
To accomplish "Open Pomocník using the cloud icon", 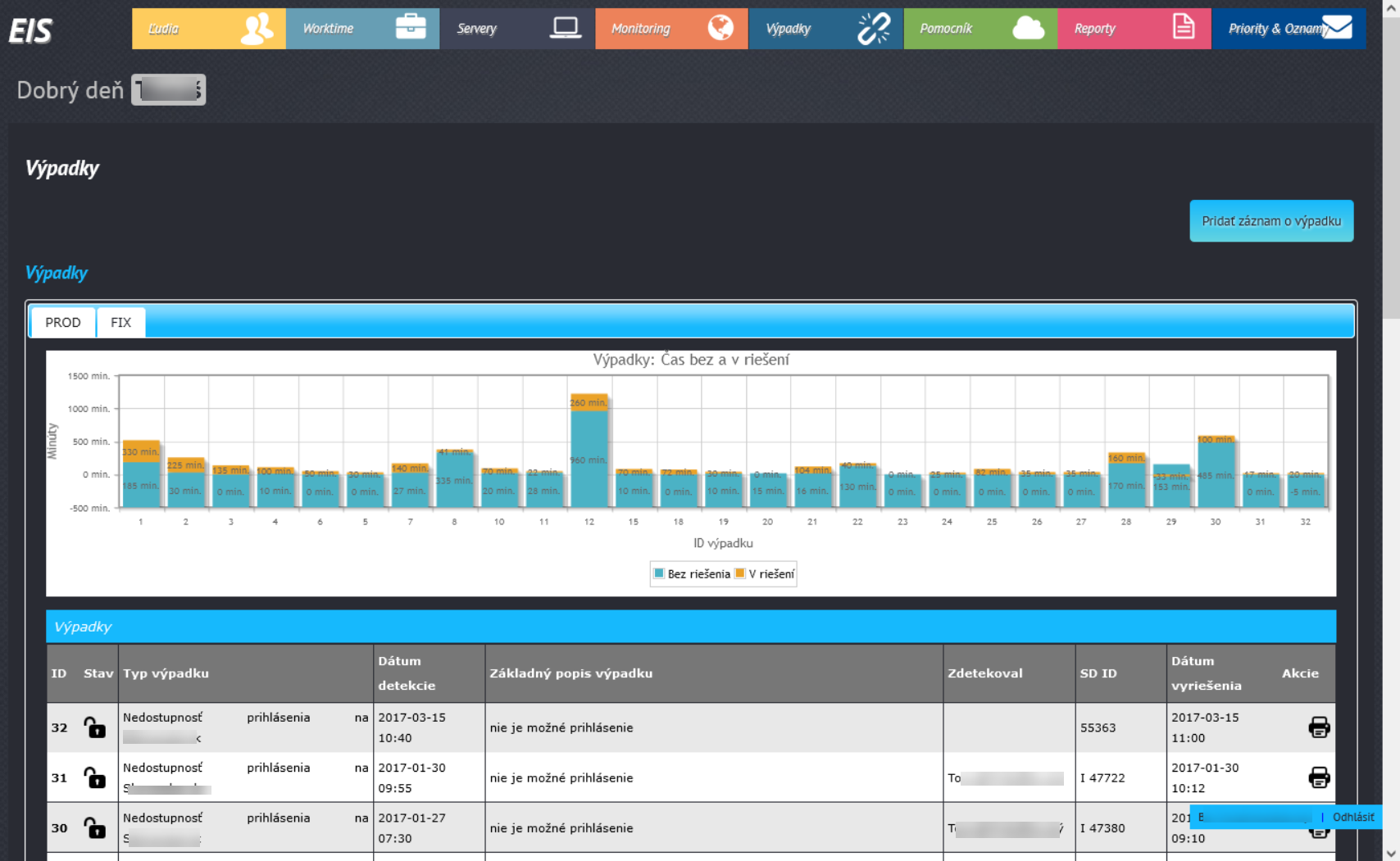I will pos(1027,27).
